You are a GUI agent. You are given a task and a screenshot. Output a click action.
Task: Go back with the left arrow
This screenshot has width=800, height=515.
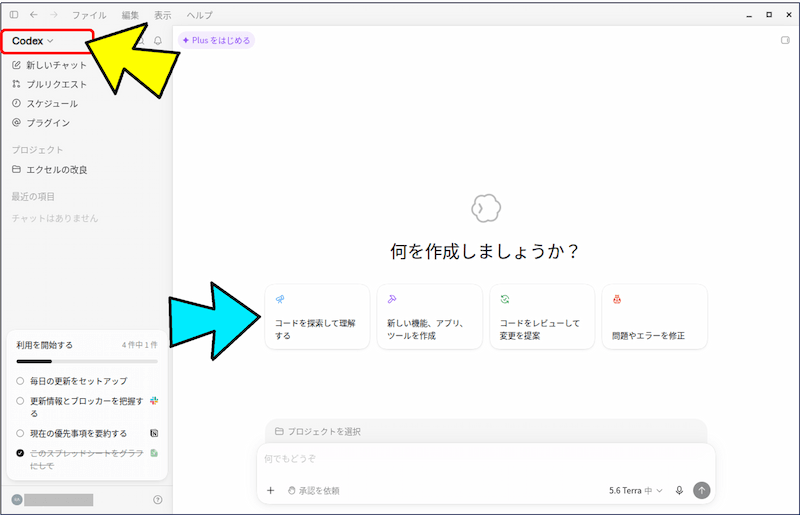pyautogui.click(x=34, y=15)
